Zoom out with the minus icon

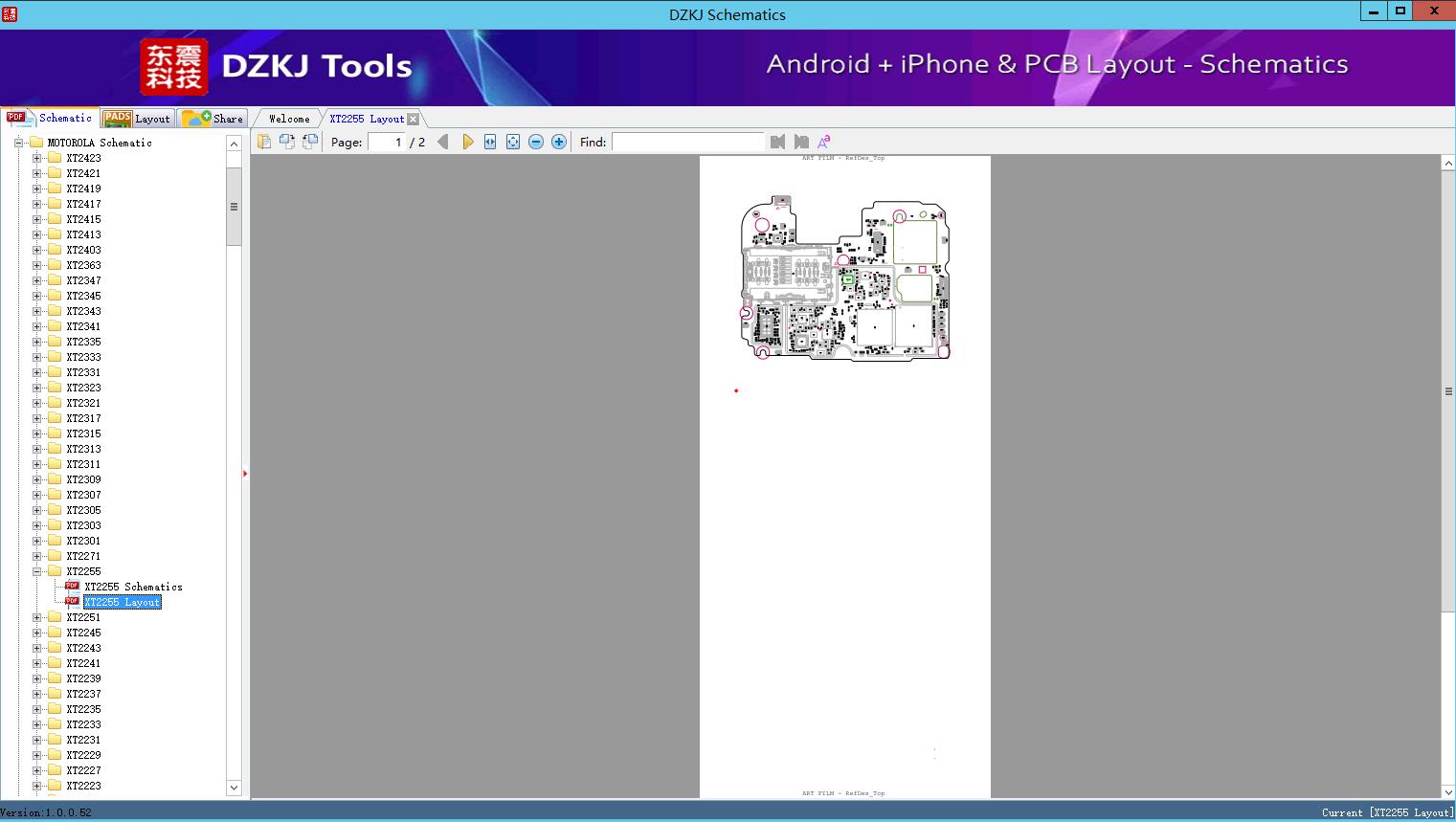536,142
